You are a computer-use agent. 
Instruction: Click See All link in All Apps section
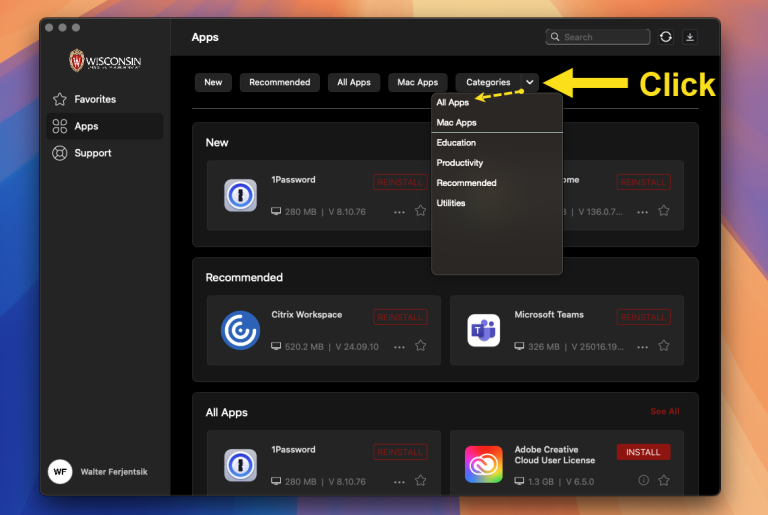[x=664, y=411]
